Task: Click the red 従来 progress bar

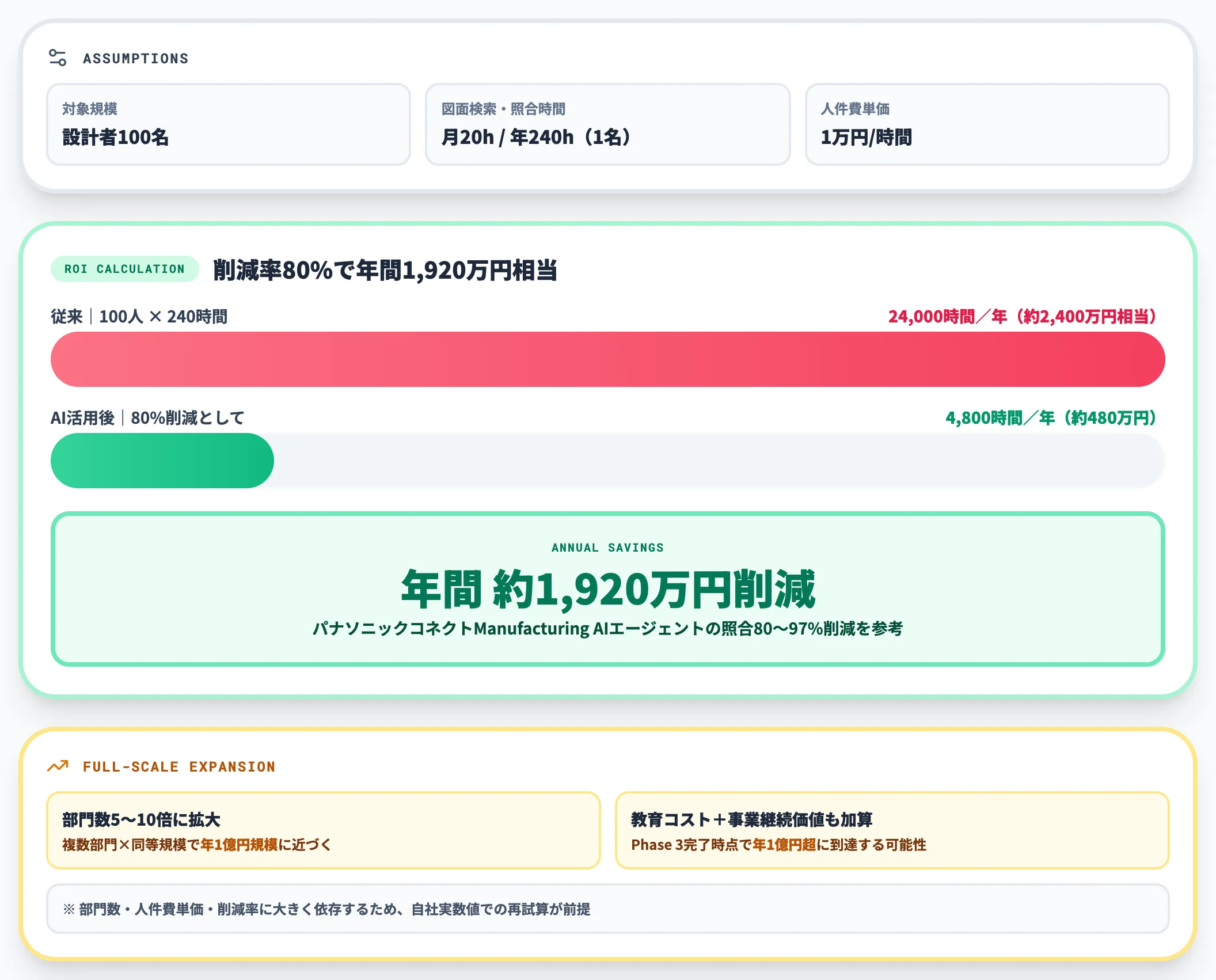Action: (x=608, y=359)
